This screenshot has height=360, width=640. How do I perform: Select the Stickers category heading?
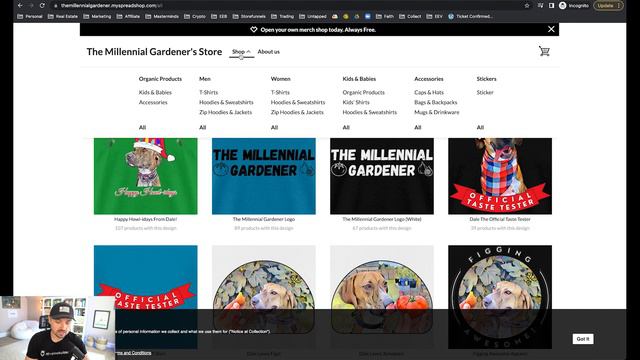[x=487, y=79]
